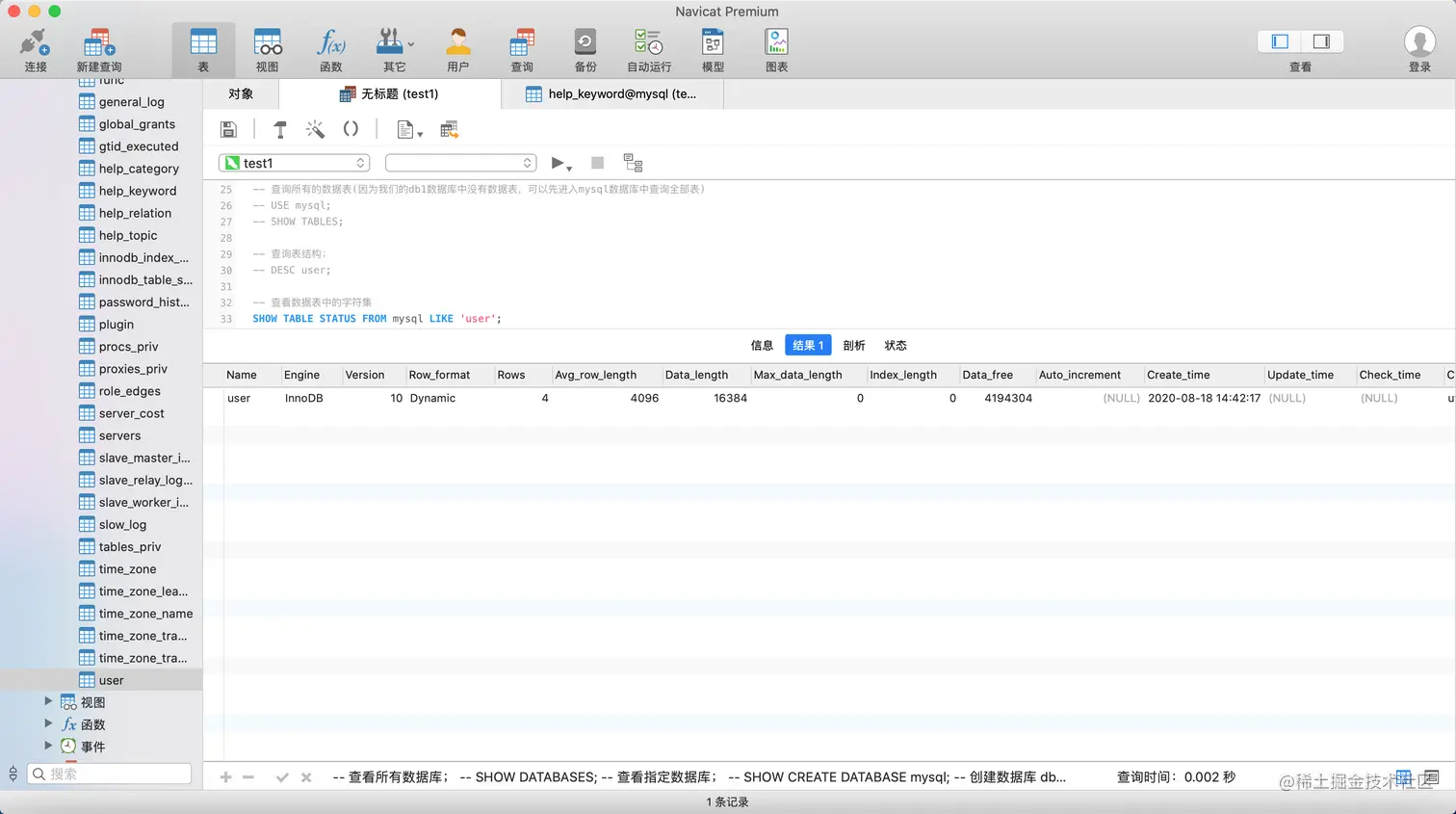Apply changes with the checkmark icon
Viewport: 1456px width, 814px height.
(x=282, y=777)
